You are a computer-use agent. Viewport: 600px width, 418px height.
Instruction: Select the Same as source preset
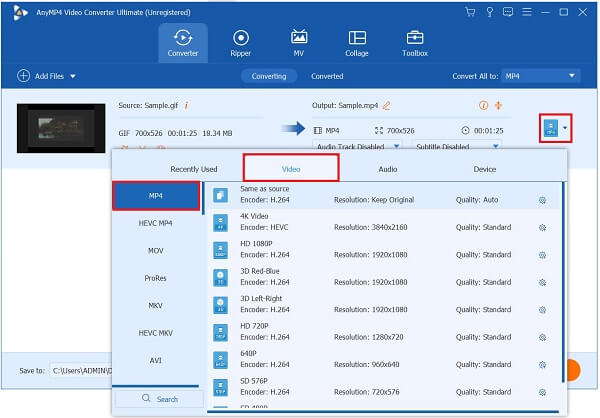coord(384,195)
